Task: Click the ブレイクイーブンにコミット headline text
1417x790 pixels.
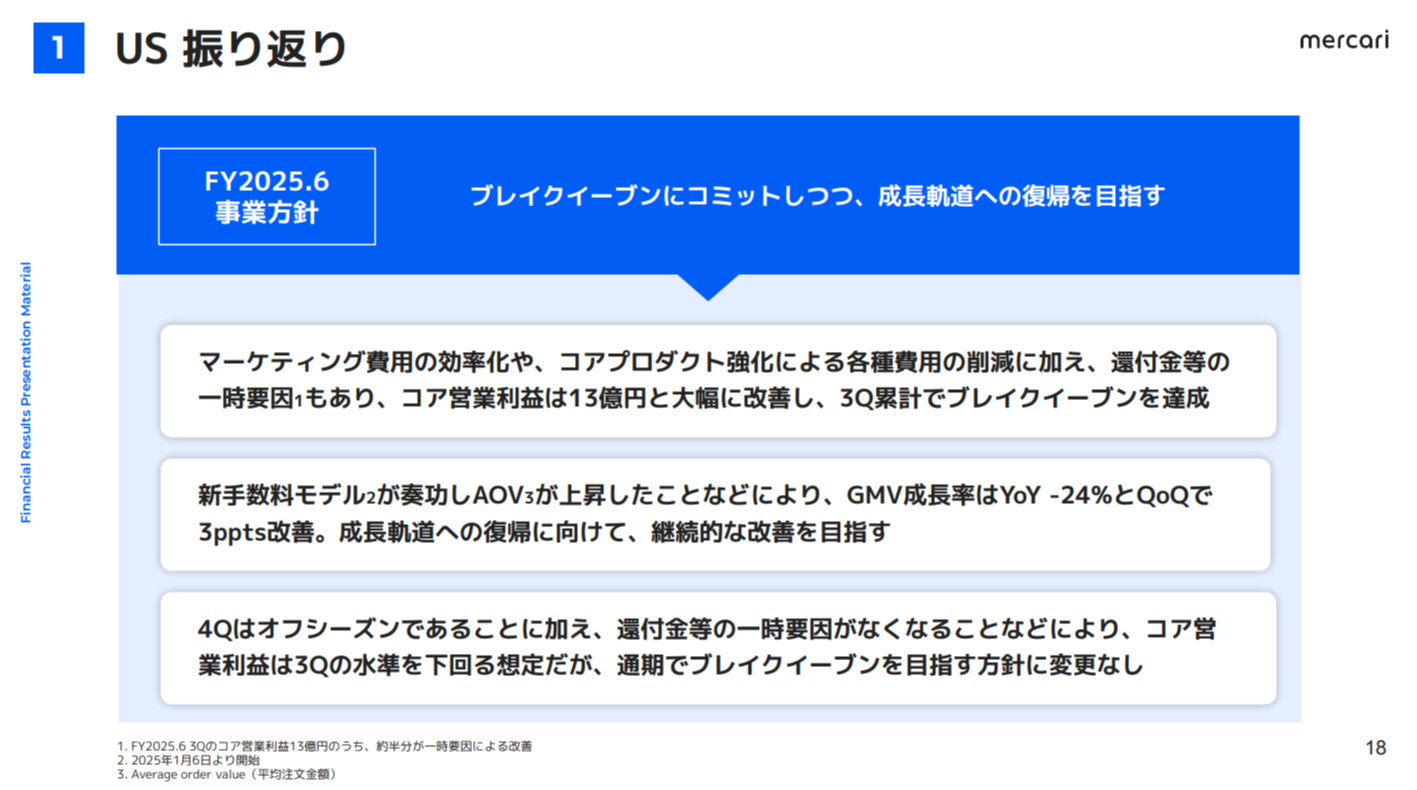Action: (x=817, y=196)
